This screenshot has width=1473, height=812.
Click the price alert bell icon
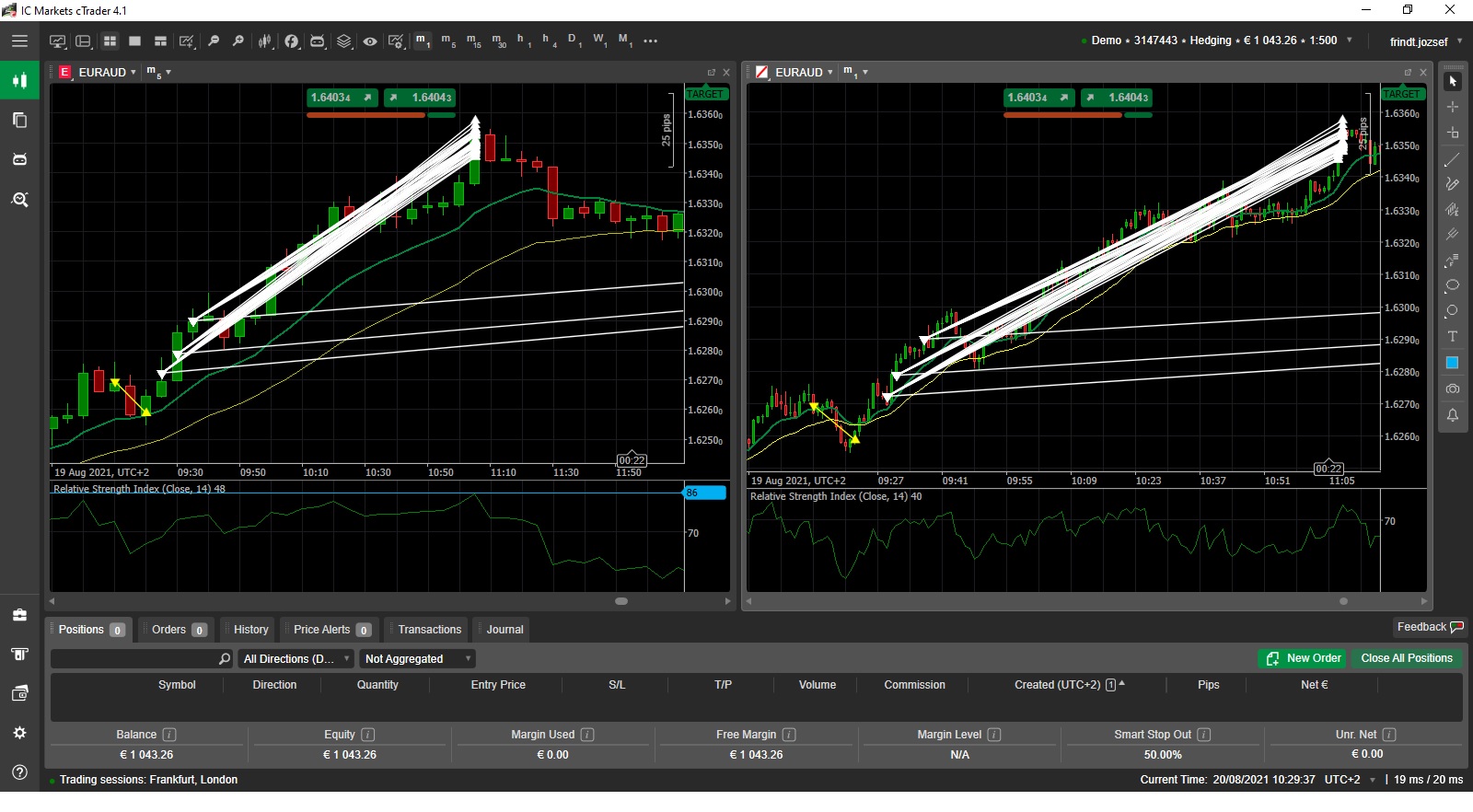tap(1453, 416)
